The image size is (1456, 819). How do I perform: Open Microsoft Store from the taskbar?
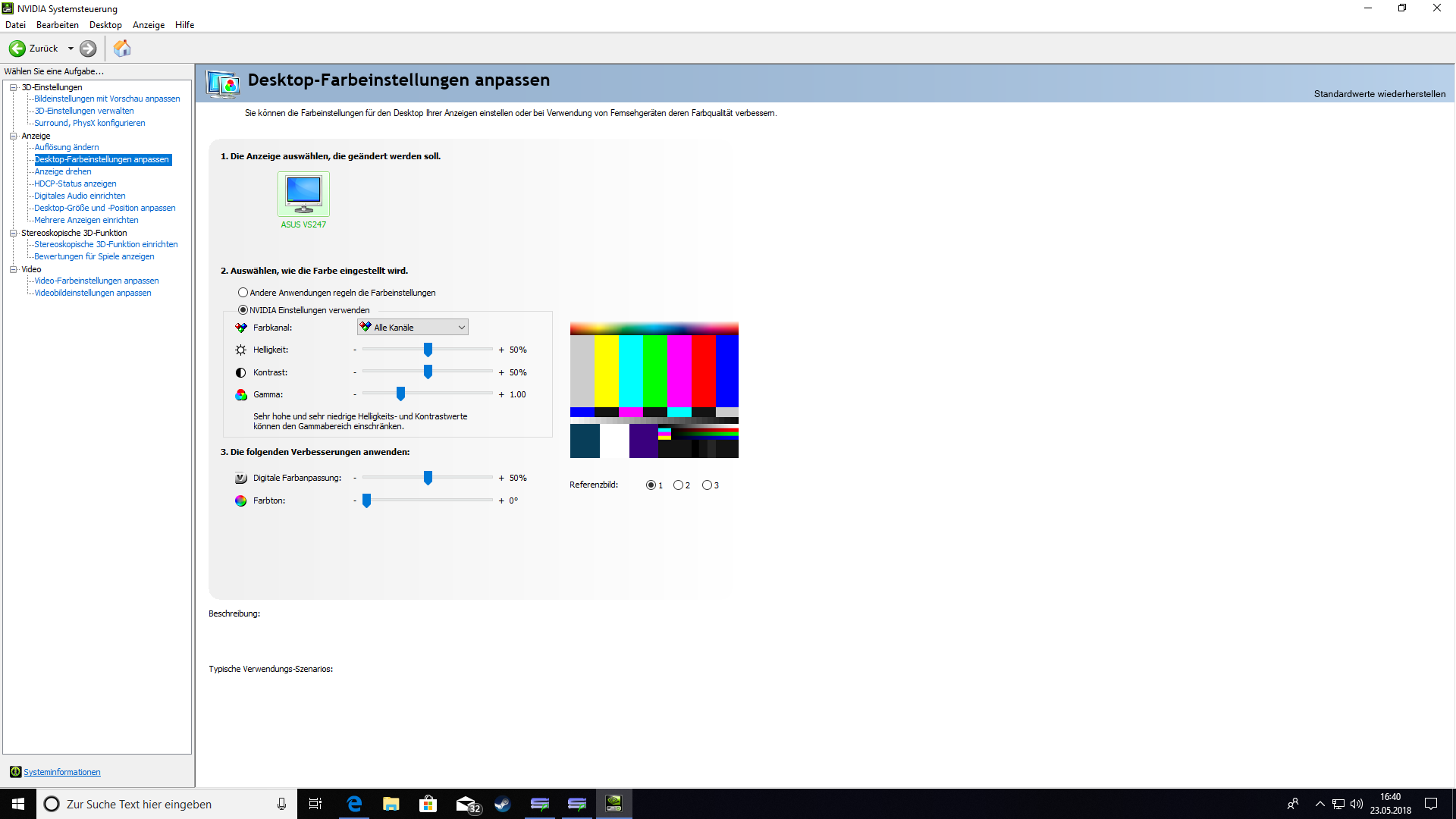tap(428, 804)
